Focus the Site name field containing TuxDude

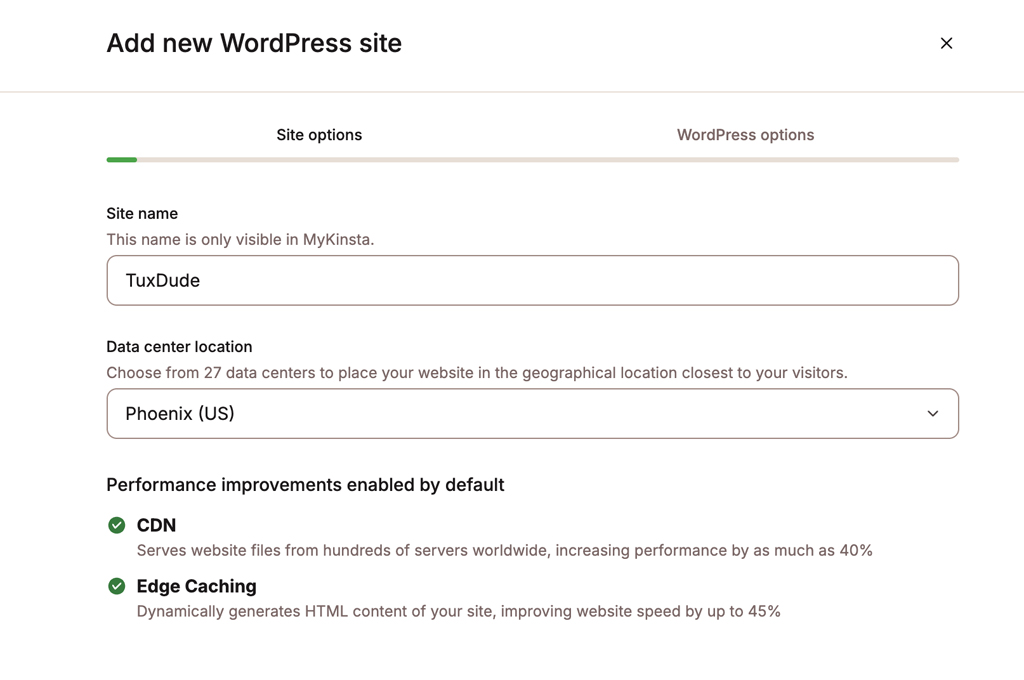click(x=532, y=281)
